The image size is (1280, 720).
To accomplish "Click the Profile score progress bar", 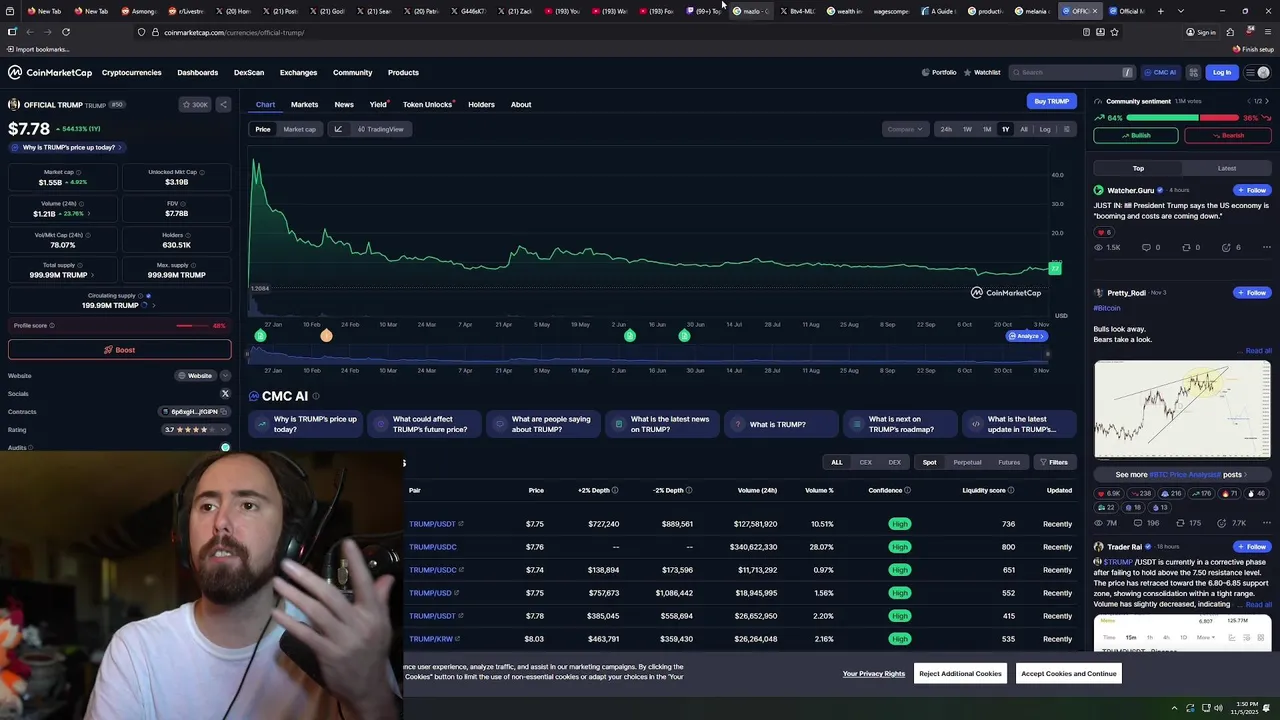I will [191, 325].
